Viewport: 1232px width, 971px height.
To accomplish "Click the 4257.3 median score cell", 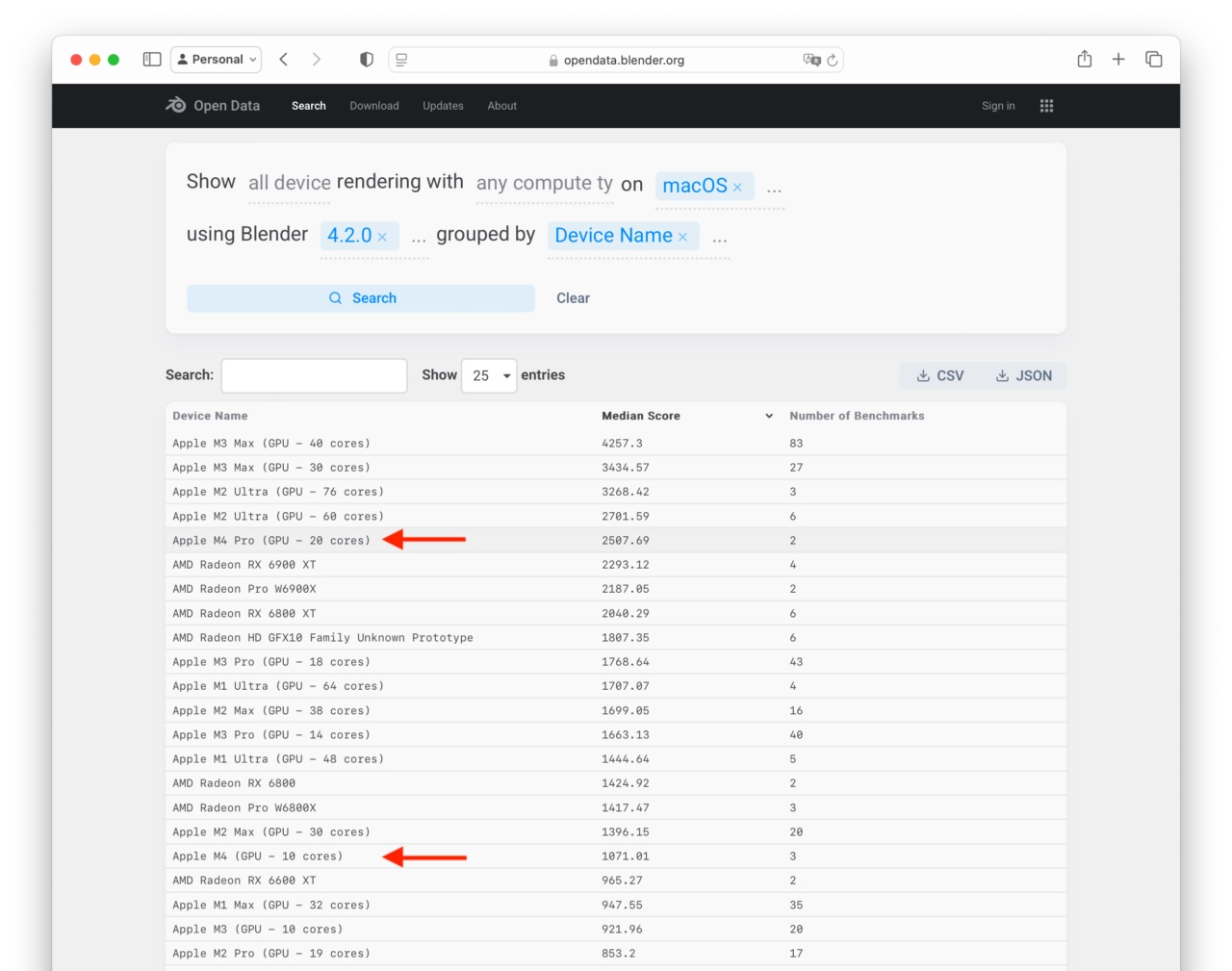I will (x=622, y=444).
